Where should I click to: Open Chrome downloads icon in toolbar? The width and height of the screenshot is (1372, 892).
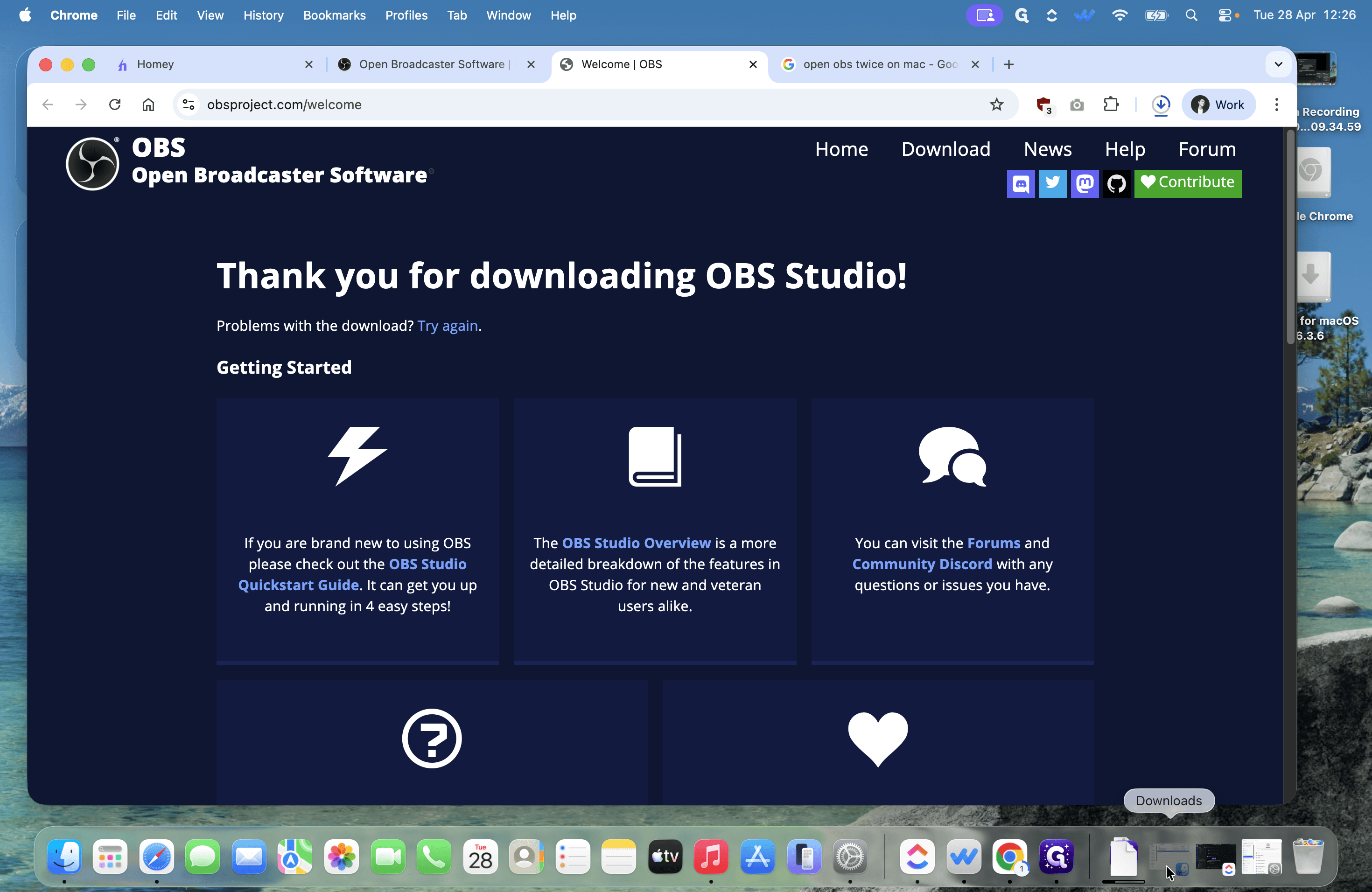[1161, 105]
